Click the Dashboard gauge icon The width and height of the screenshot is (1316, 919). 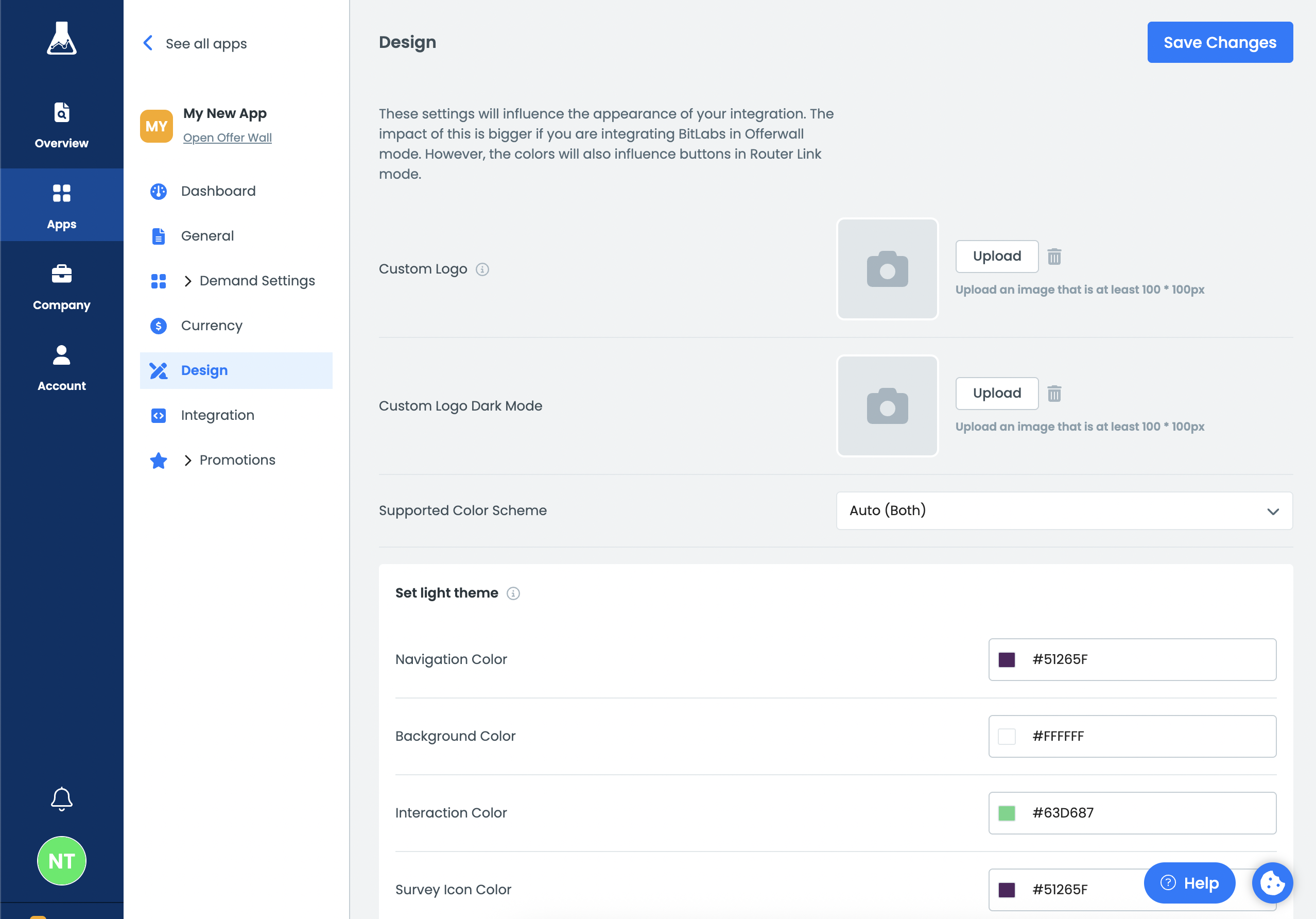[158, 192]
